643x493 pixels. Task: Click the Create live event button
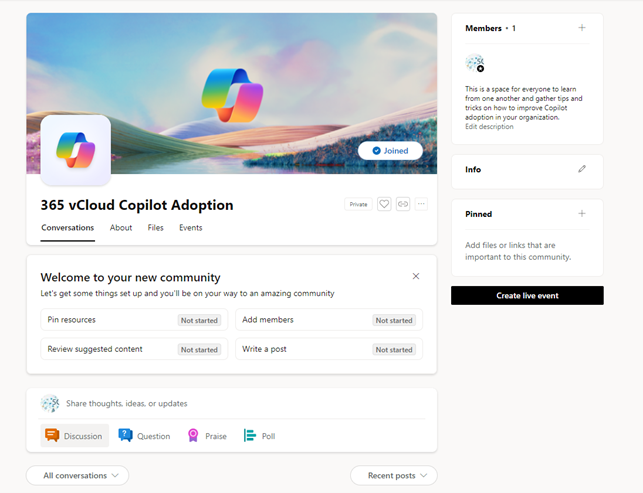coord(527,295)
